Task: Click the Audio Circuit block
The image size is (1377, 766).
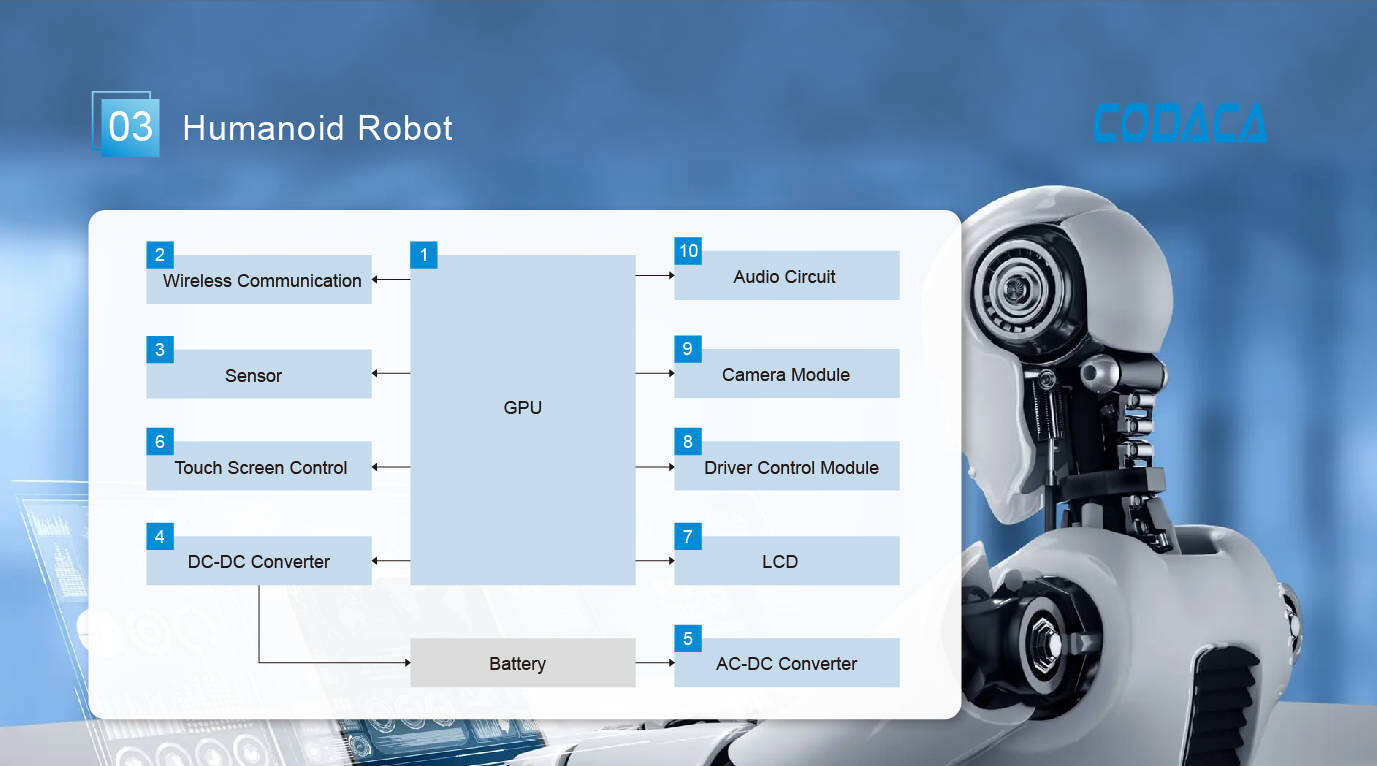Action: click(x=786, y=276)
